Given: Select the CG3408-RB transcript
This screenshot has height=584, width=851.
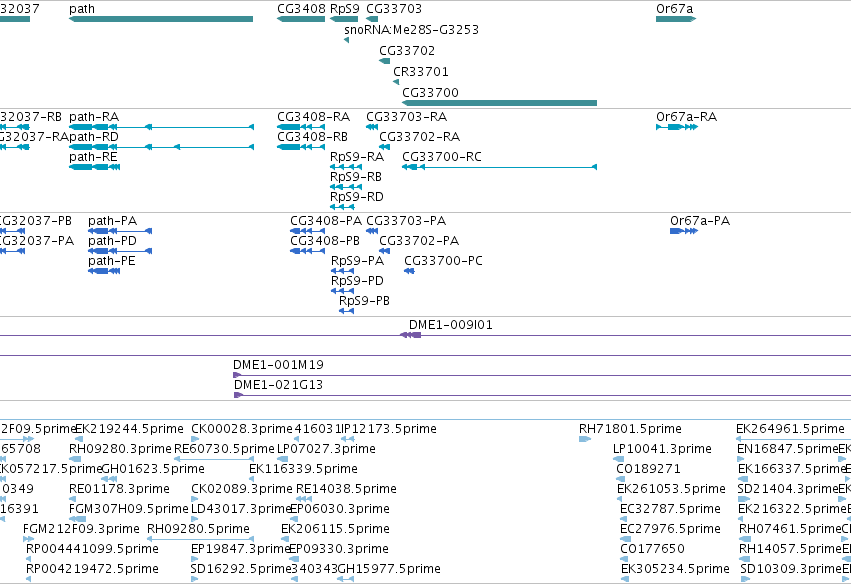Looking at the screenshot, I should (301, 147).
